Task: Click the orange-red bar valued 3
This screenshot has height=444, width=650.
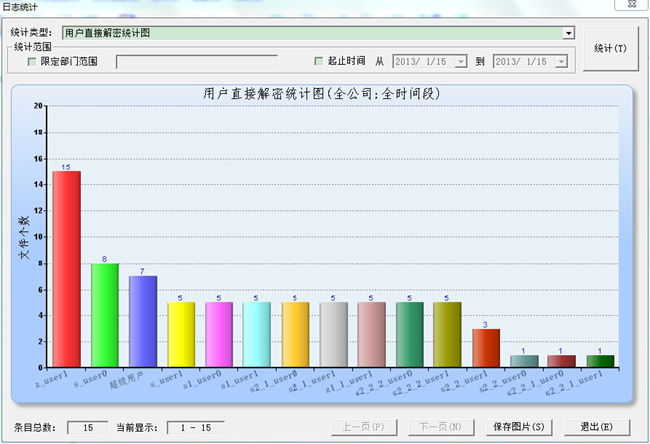Action: click(x=486, y=346)
